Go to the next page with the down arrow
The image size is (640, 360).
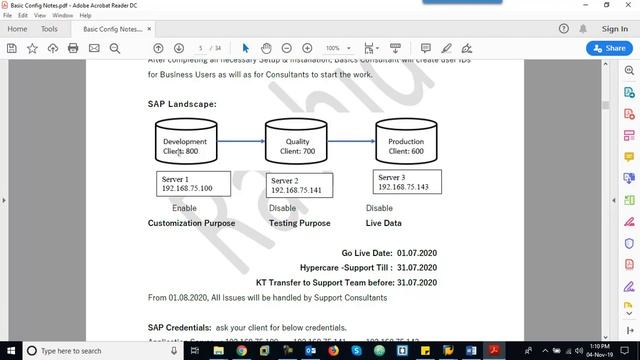(179, 48)
